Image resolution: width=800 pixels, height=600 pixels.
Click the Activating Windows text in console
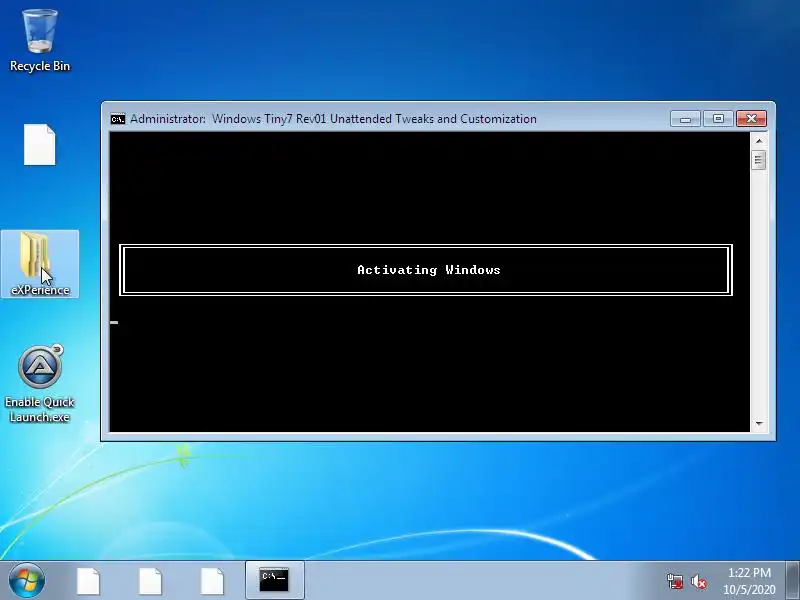(x=429, y=270)
